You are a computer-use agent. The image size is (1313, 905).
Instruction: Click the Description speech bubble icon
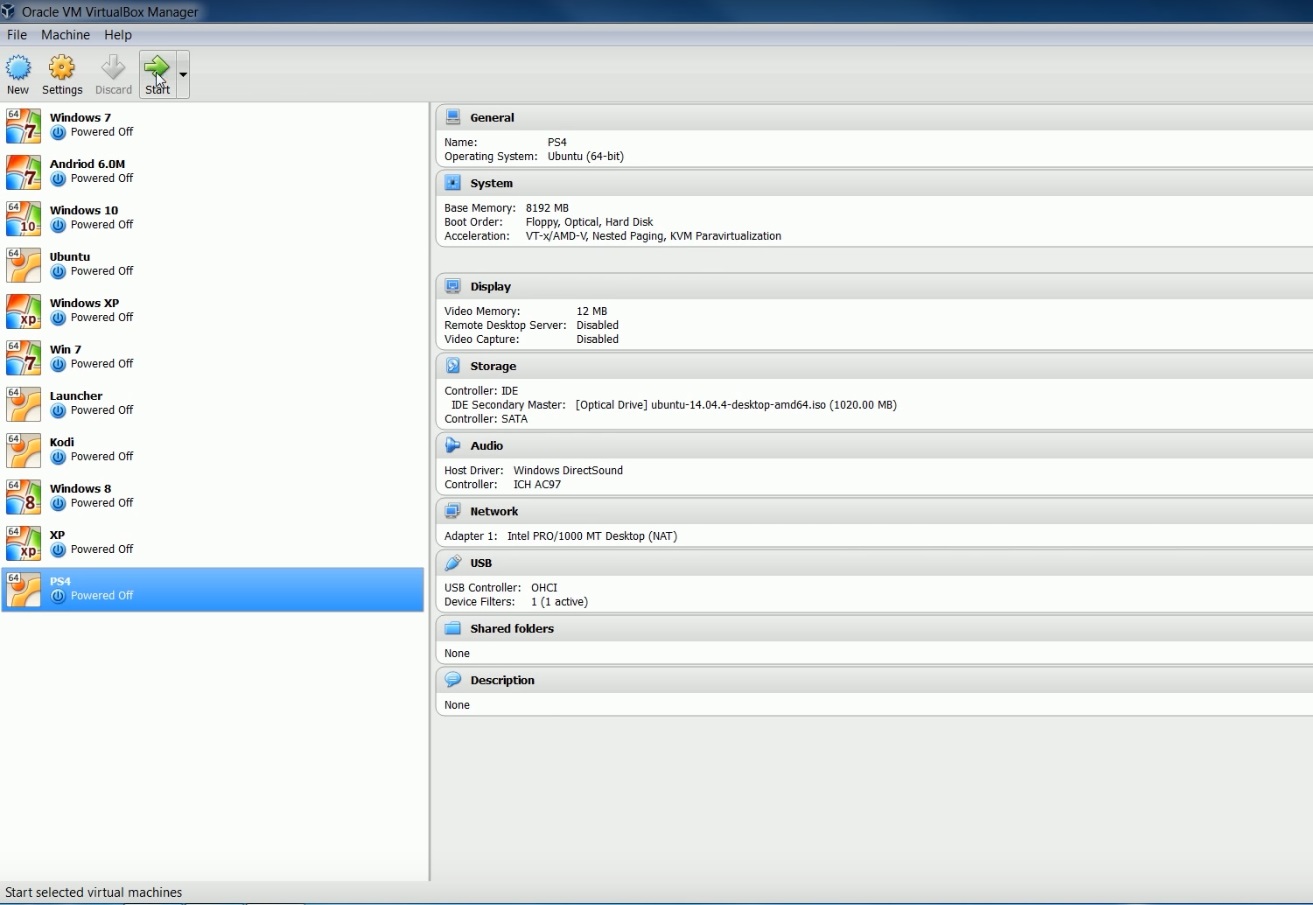453,680
